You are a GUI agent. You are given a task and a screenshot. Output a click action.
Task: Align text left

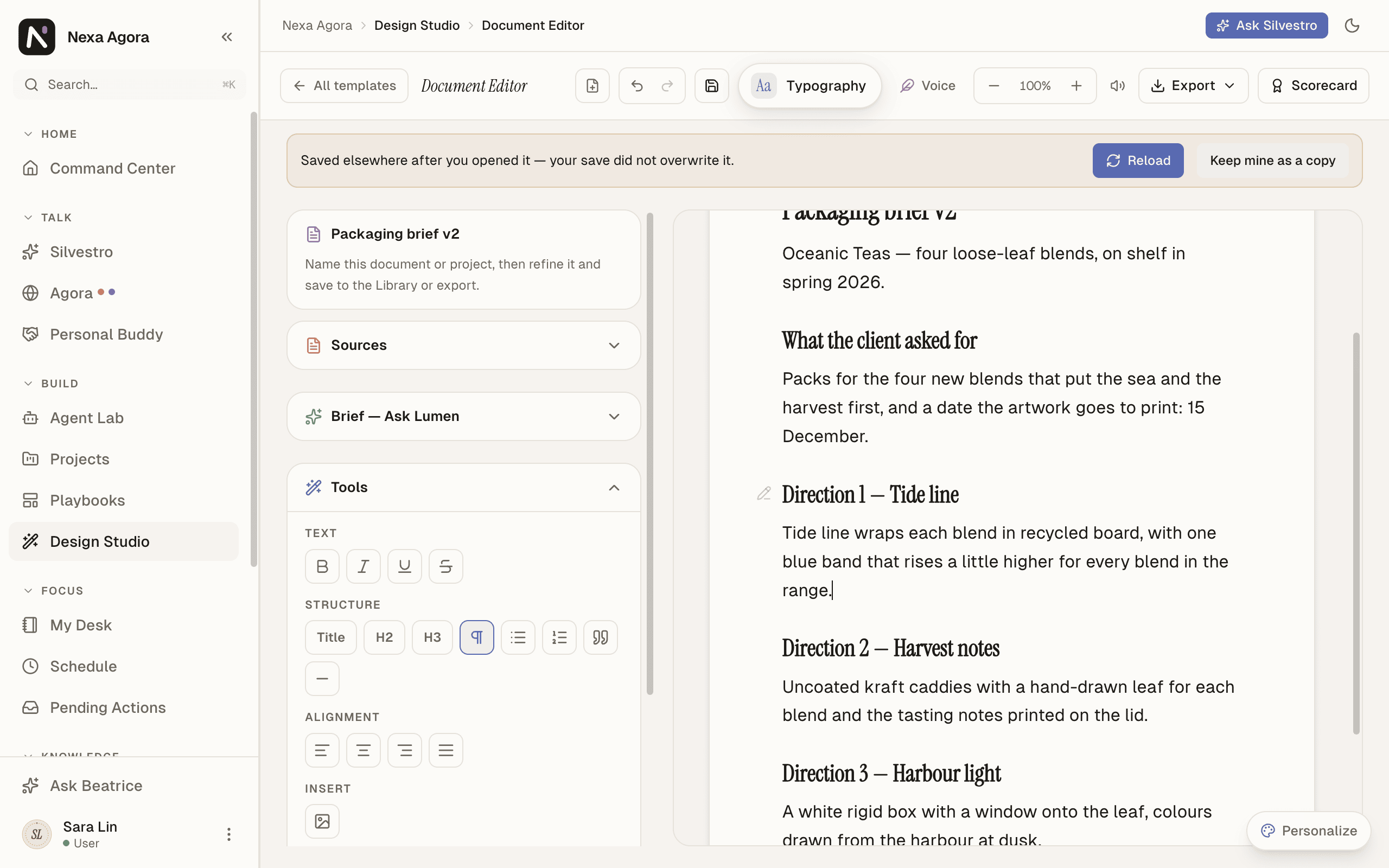click(322, 750)
